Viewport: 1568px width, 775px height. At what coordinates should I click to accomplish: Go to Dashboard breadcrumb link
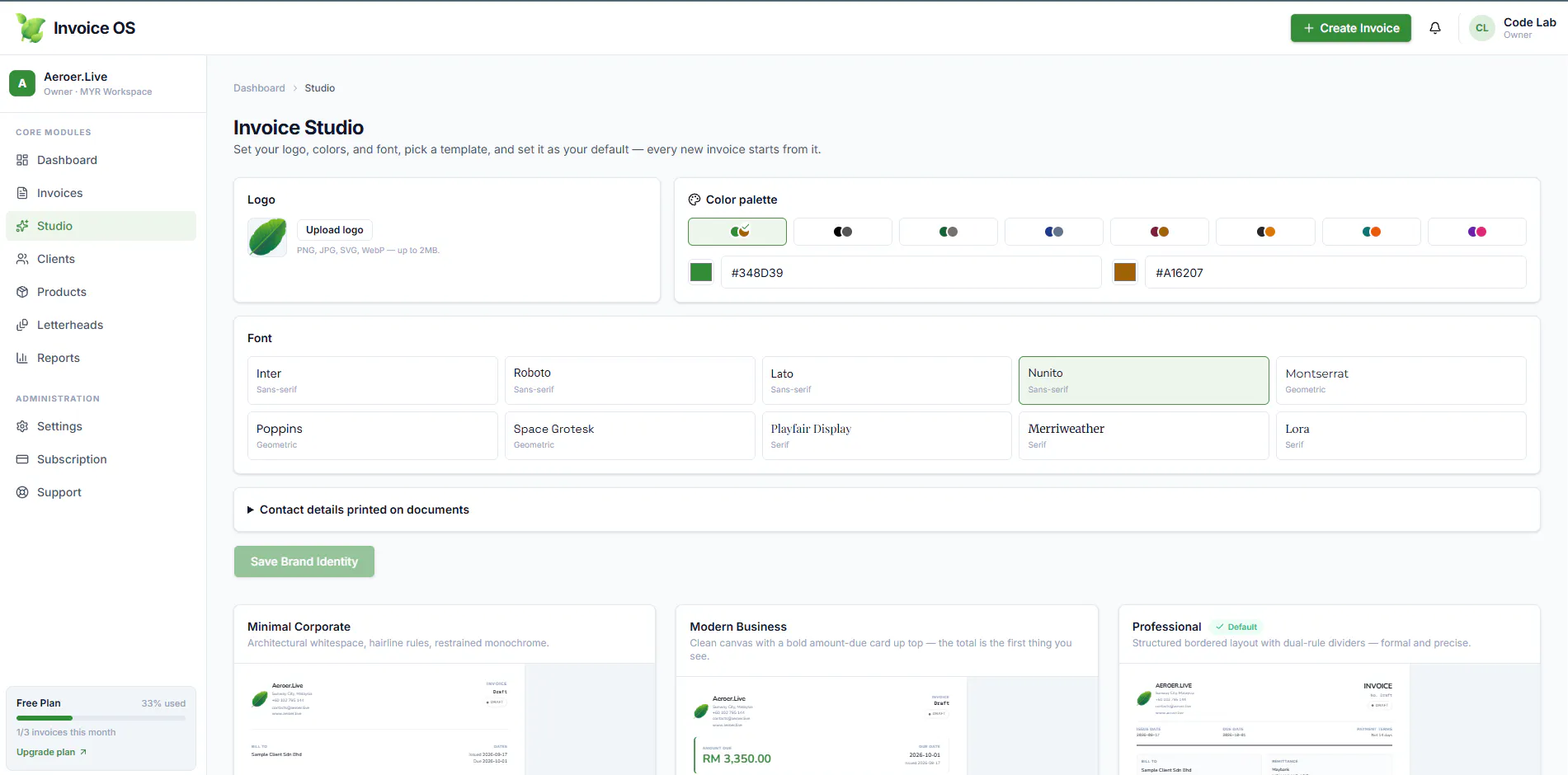259,88
